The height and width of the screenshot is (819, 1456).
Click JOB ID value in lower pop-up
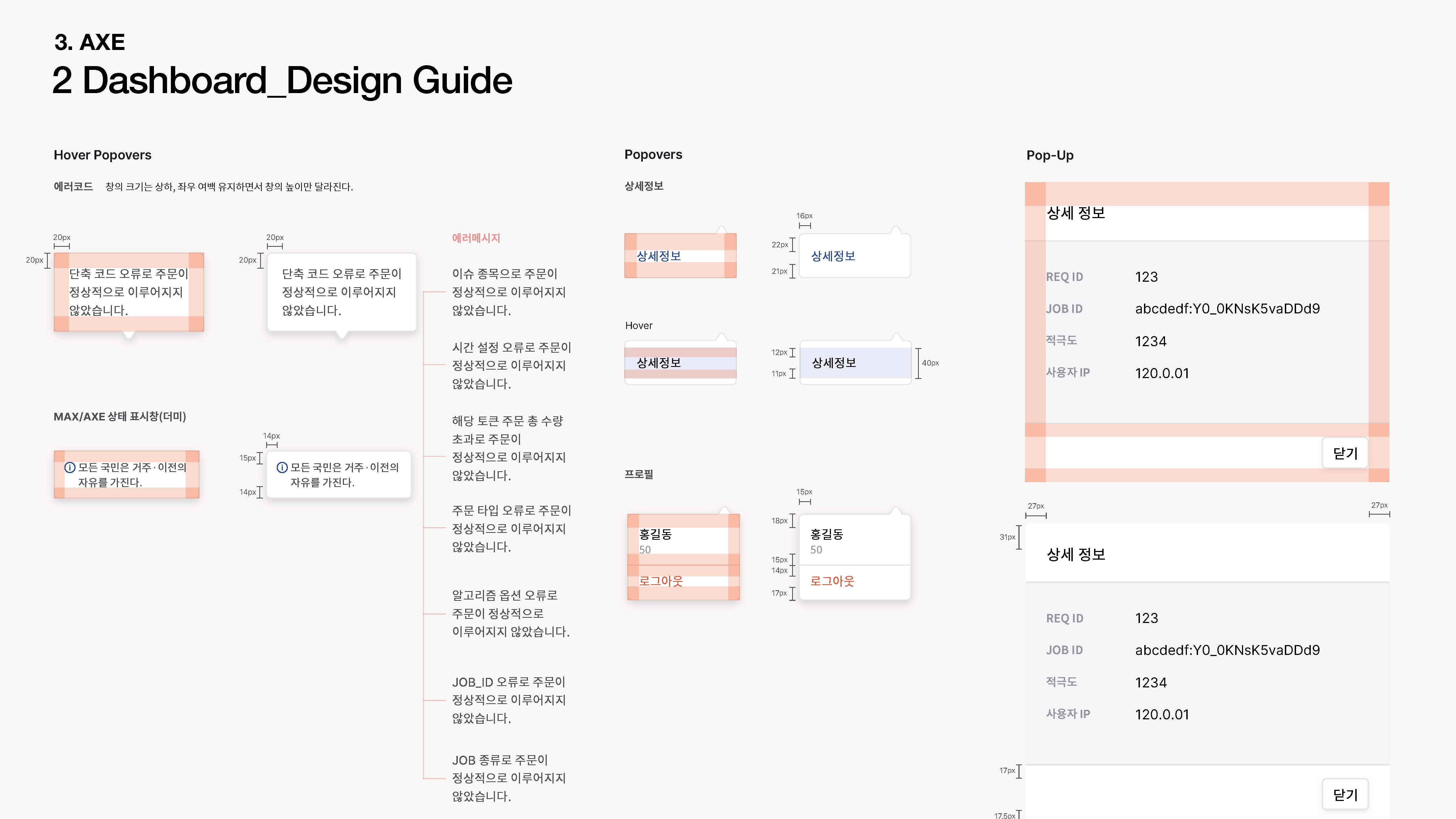pyautogui.click(x=1227, y=650)
